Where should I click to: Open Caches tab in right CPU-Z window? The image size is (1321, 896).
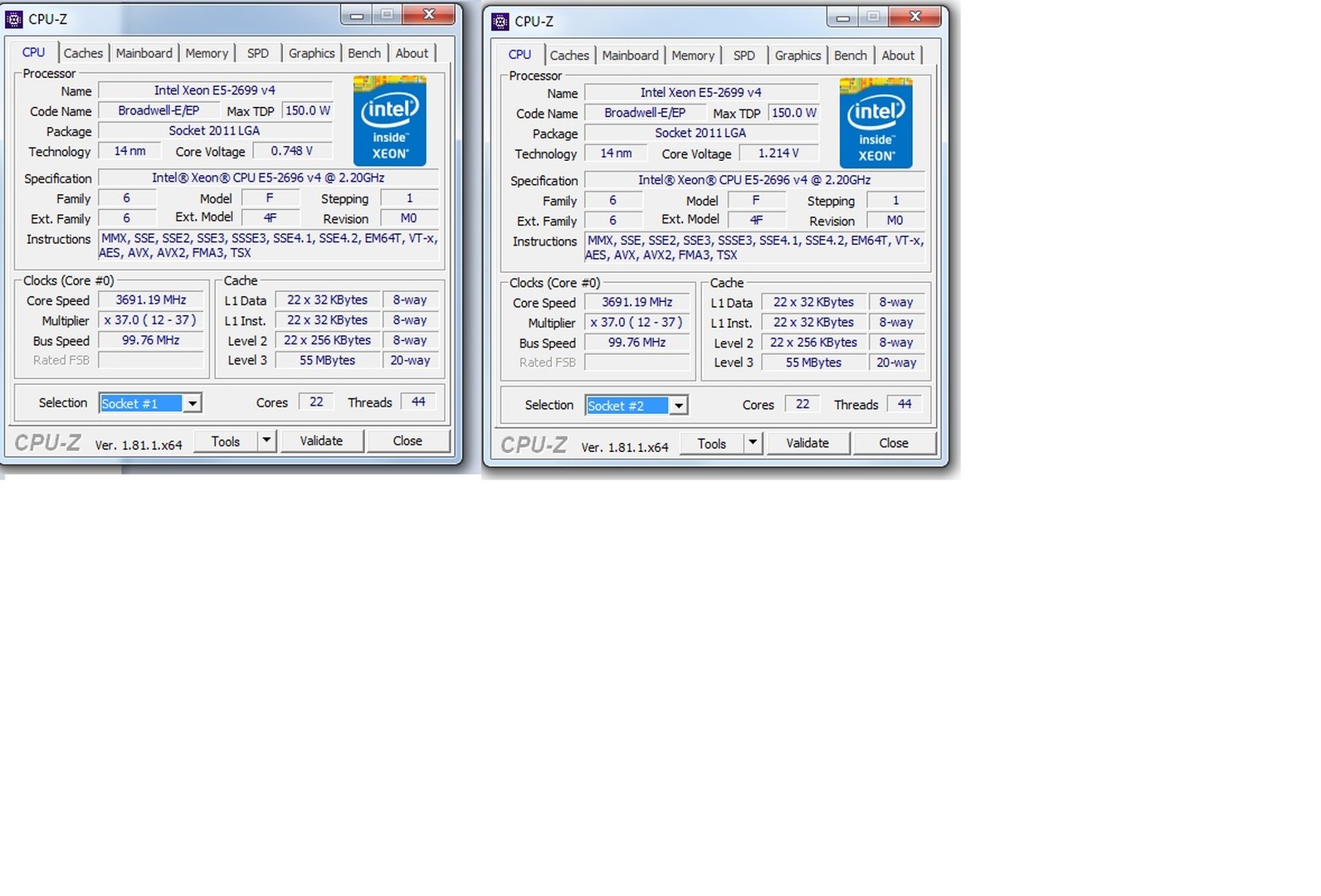[x=569, y=56]
